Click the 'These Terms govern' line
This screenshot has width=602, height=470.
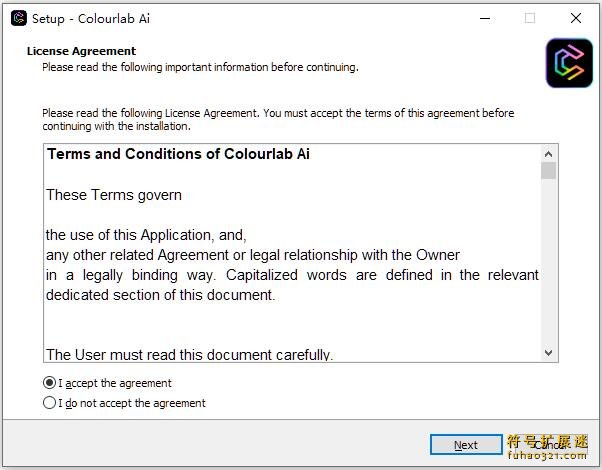tap(114, 195)
